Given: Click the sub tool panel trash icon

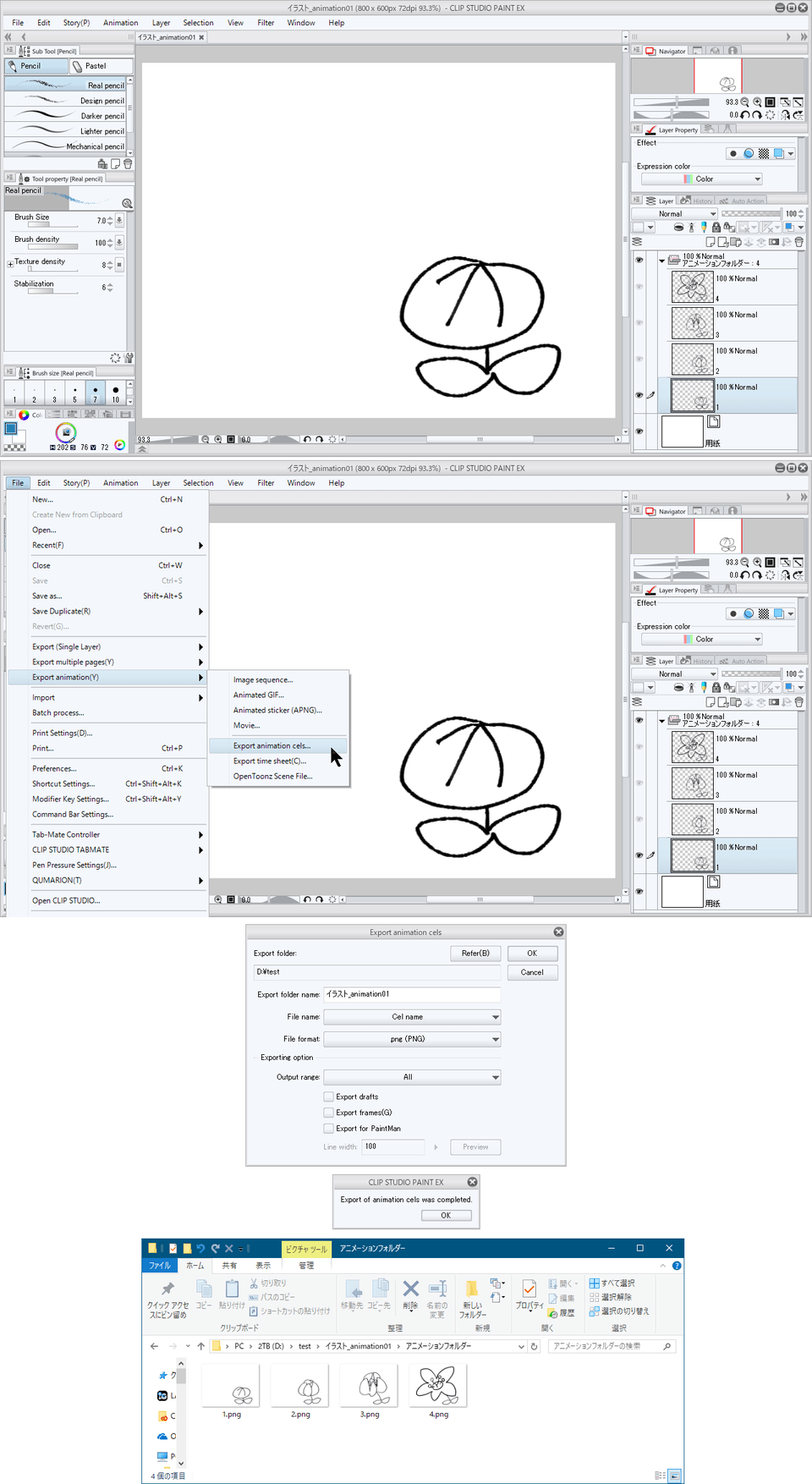Looking at the screenshot, I should [x=128, y=164].
